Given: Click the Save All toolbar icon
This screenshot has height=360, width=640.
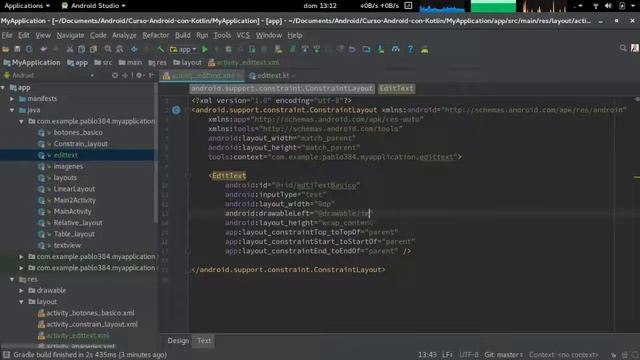Looking at the screenshot, I should [17, 49].
